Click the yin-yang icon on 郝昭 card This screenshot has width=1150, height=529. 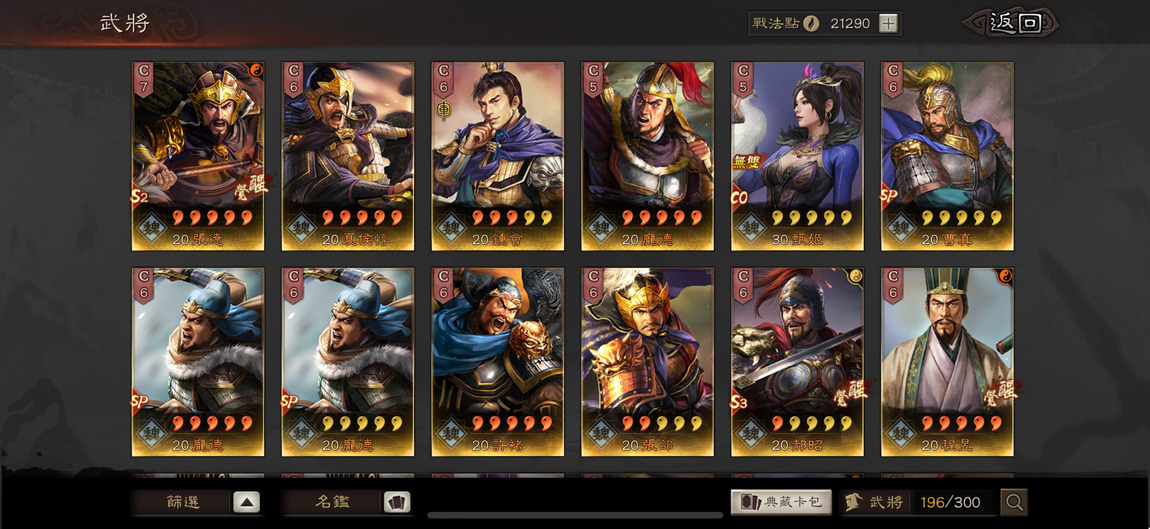855,276
